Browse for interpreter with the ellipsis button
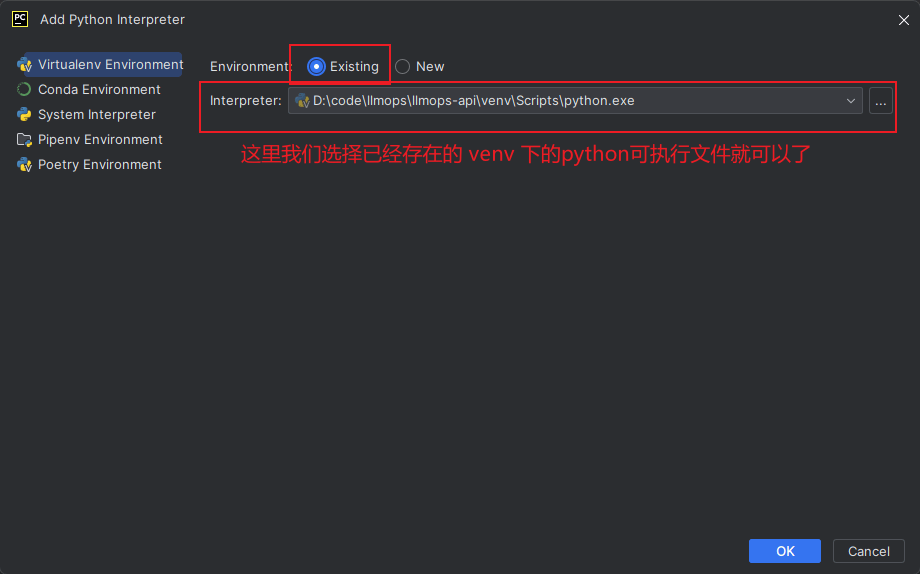Screen dimensions: 920x574 pyautogui.click(x=881, y=100)
